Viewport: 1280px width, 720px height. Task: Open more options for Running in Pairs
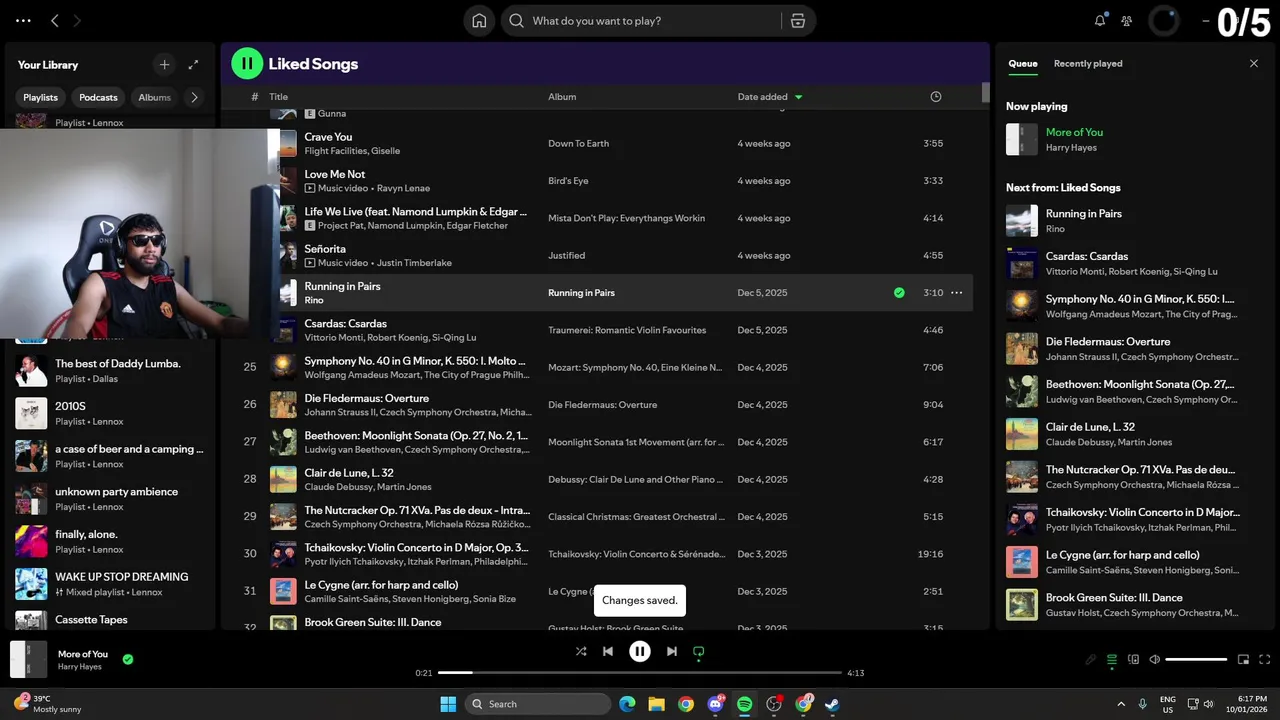click(x=956, y=293)
